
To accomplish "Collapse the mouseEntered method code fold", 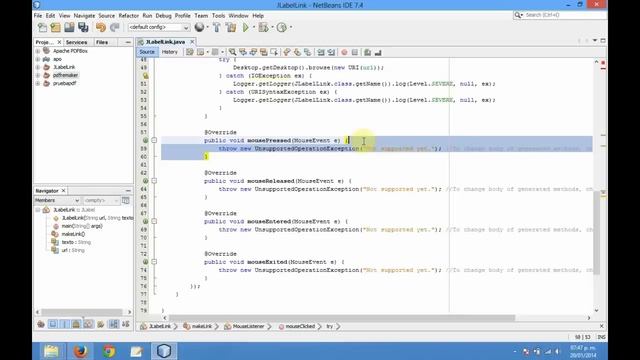I will (x=154, y=221).
